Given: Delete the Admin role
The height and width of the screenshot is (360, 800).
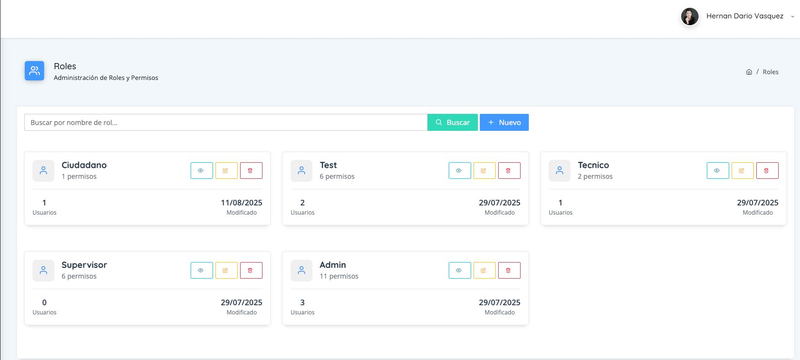Looking at the screenshot, I should [x=509, y=271].
